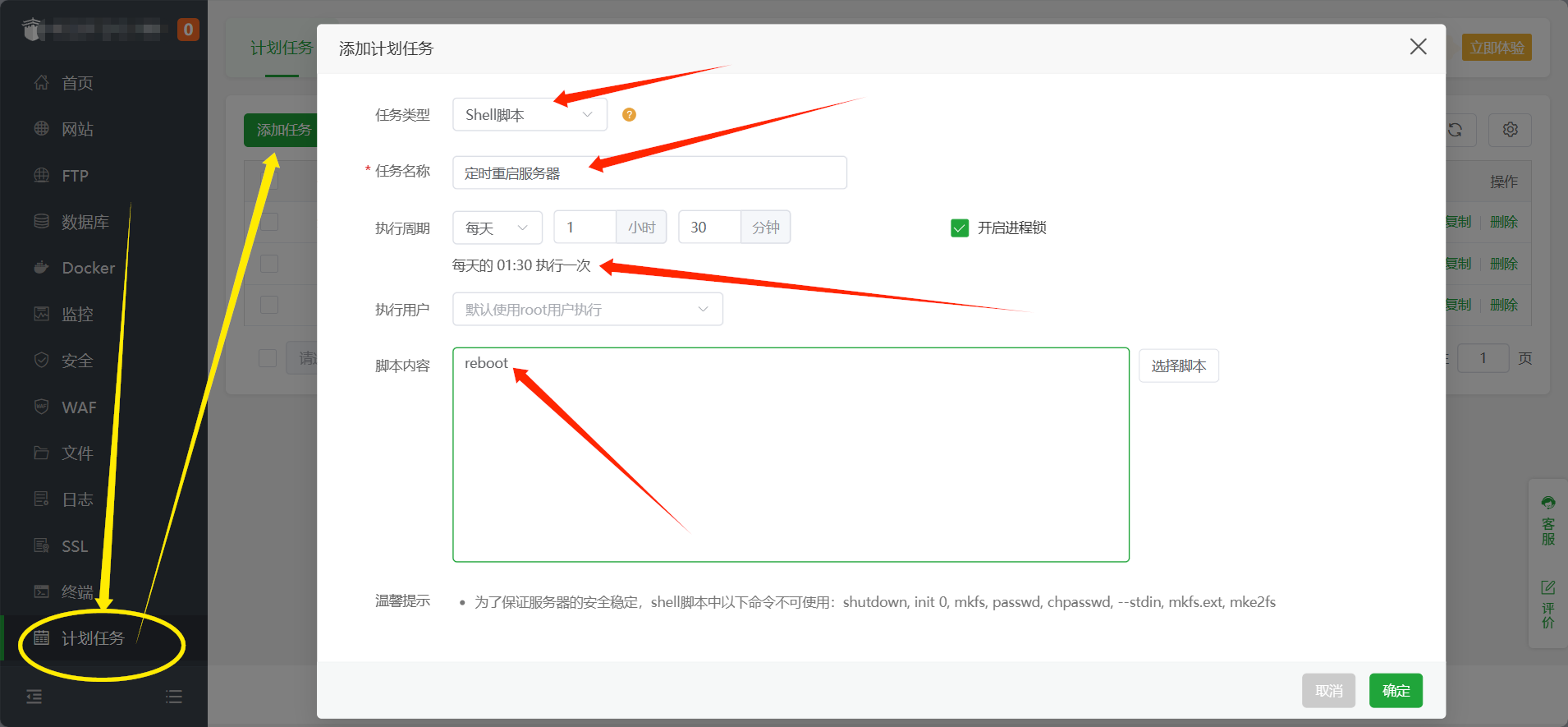Screen dimensions: 1568x727
Task: Click the terminal icon next to 终端
Action: pos(41,591)
